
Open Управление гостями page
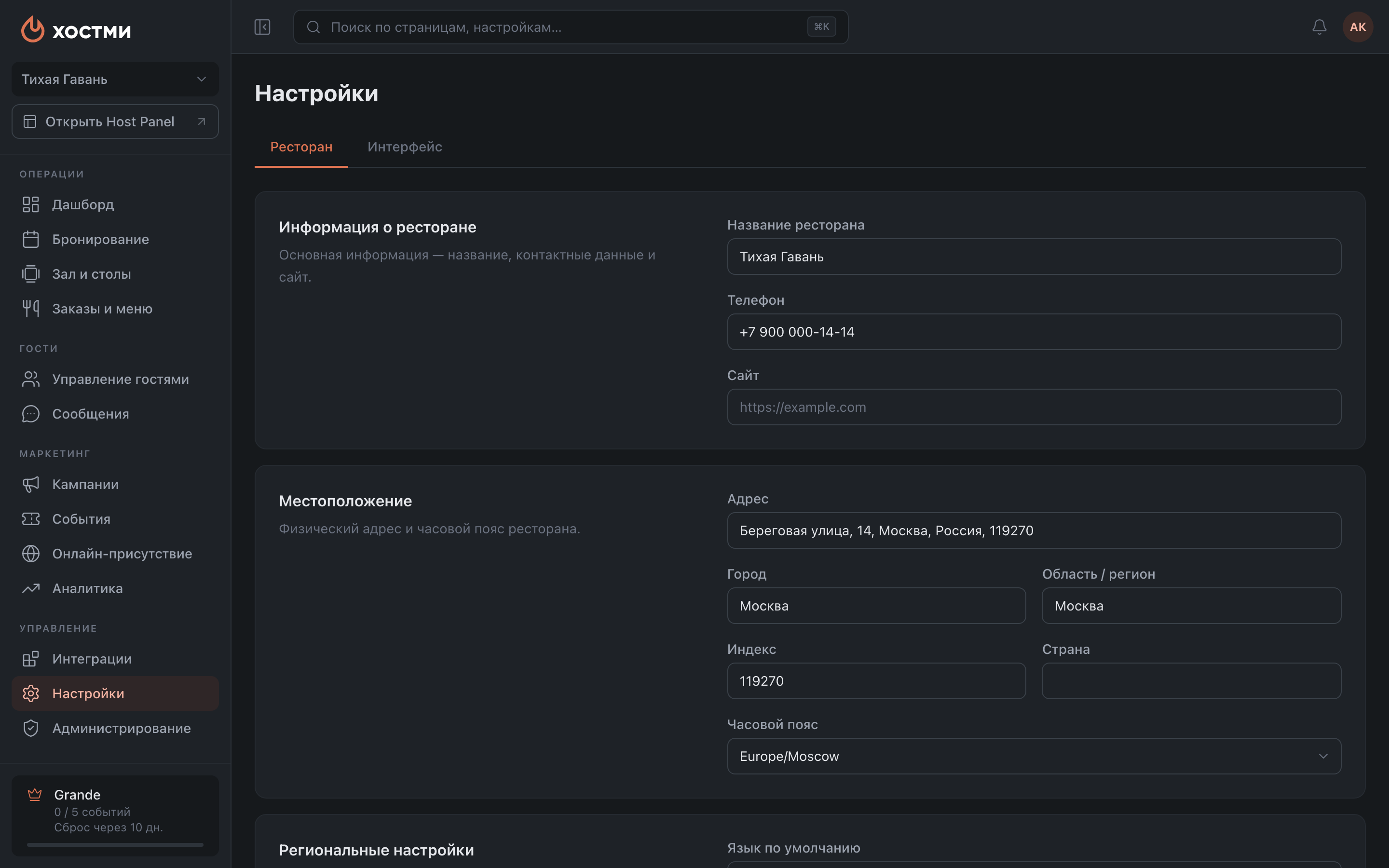coord(115,379)
